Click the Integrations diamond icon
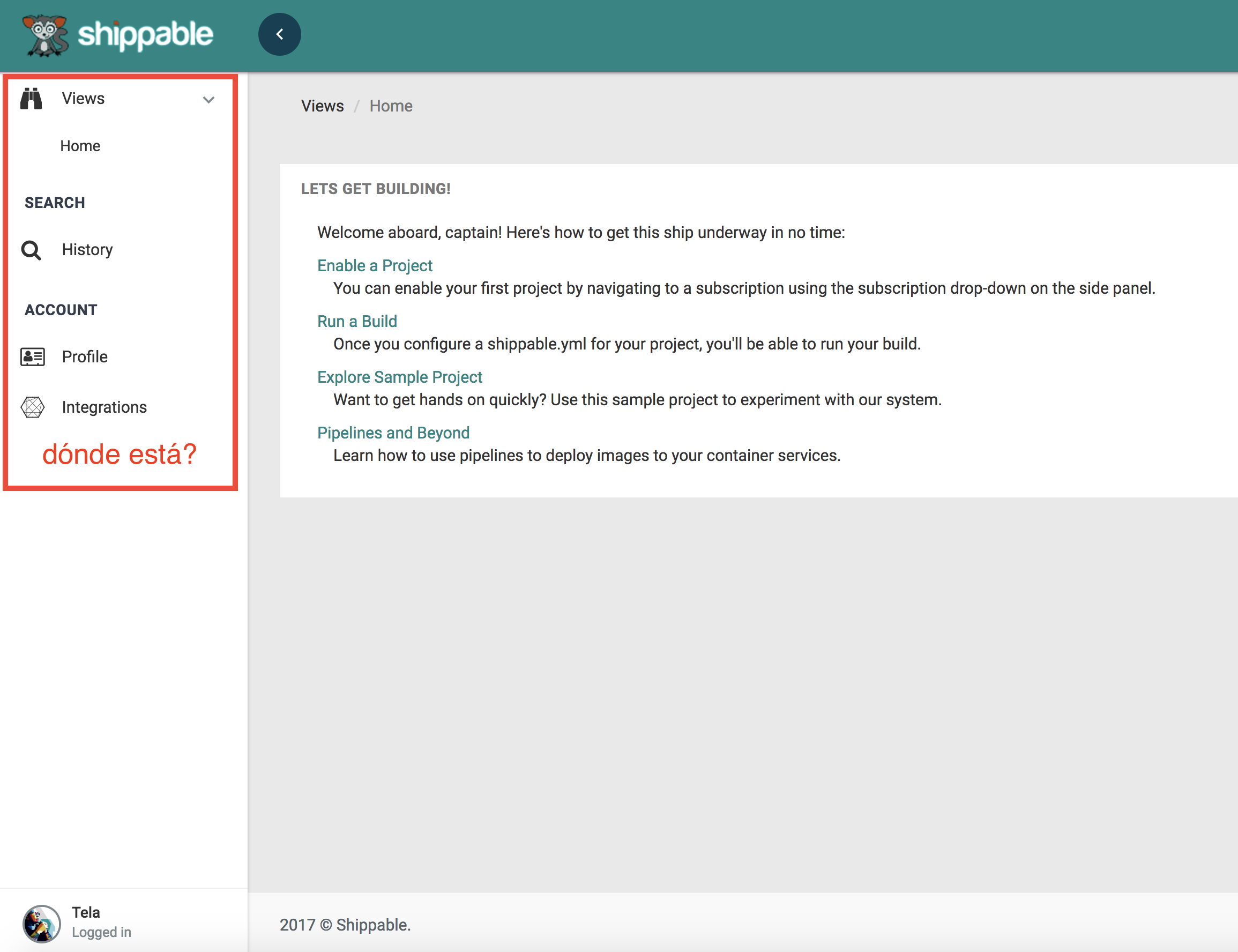Image resolution: width=1238 pixels, height=952 pixels. tap(32, 407)
